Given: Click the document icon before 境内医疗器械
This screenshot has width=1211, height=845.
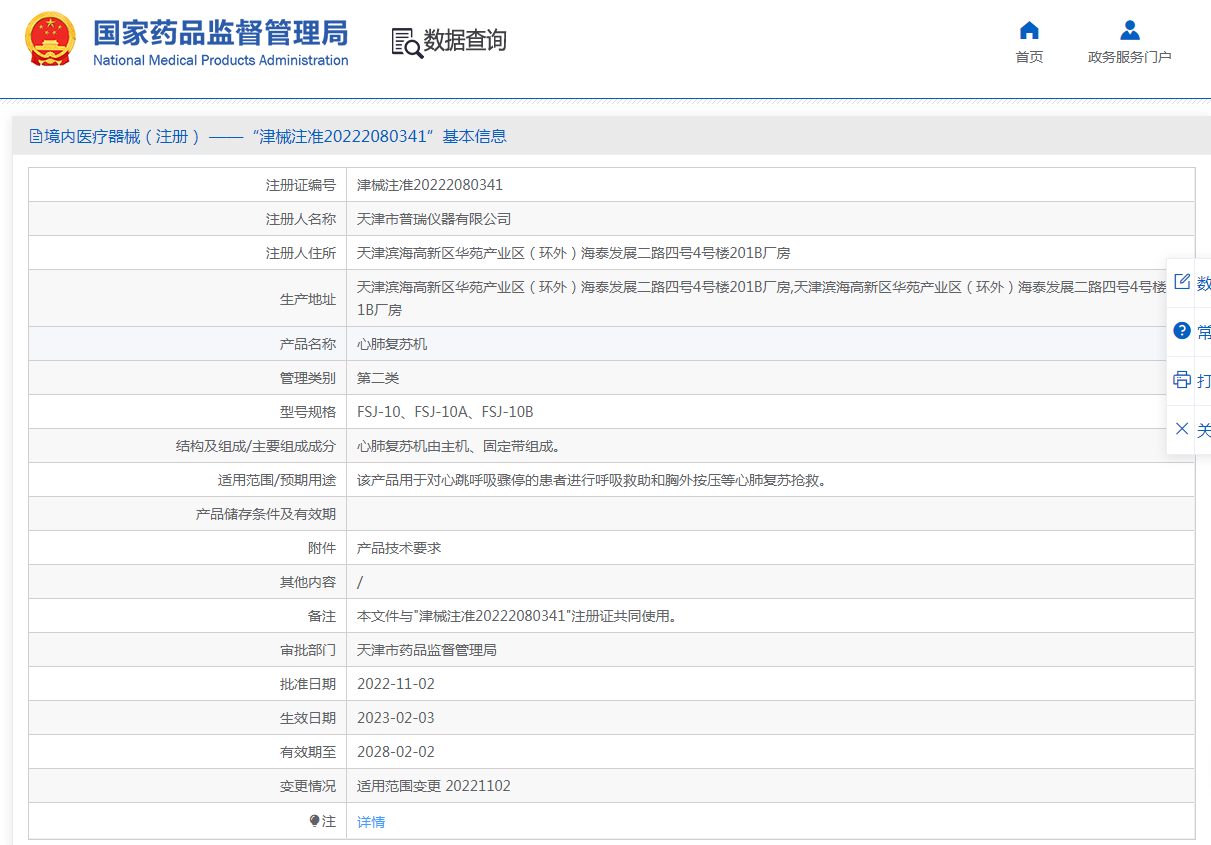Looking at the screenshot, I should click(36, 136).
